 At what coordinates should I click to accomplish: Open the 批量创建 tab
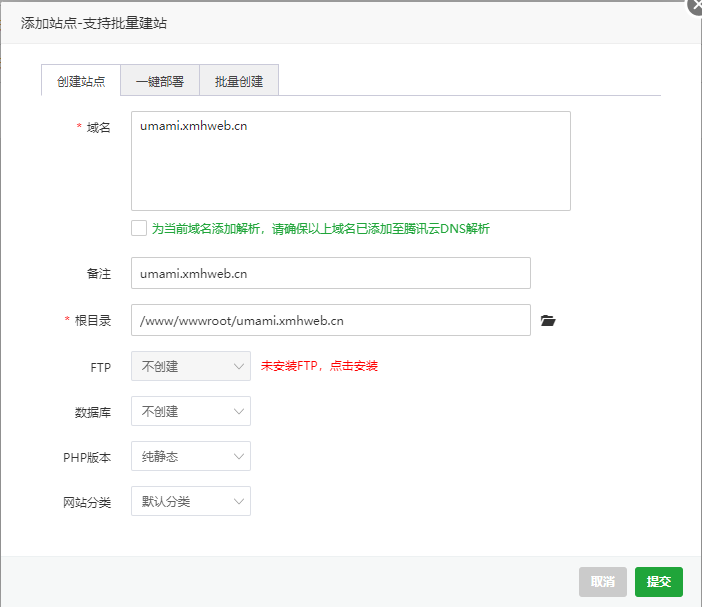point(239,81)
